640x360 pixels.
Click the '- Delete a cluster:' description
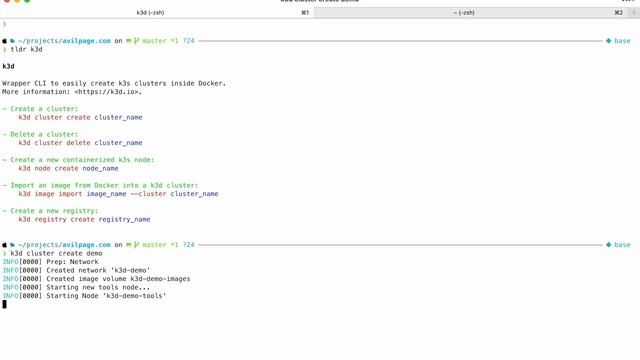pyautogui.click(x=40, y=134)
